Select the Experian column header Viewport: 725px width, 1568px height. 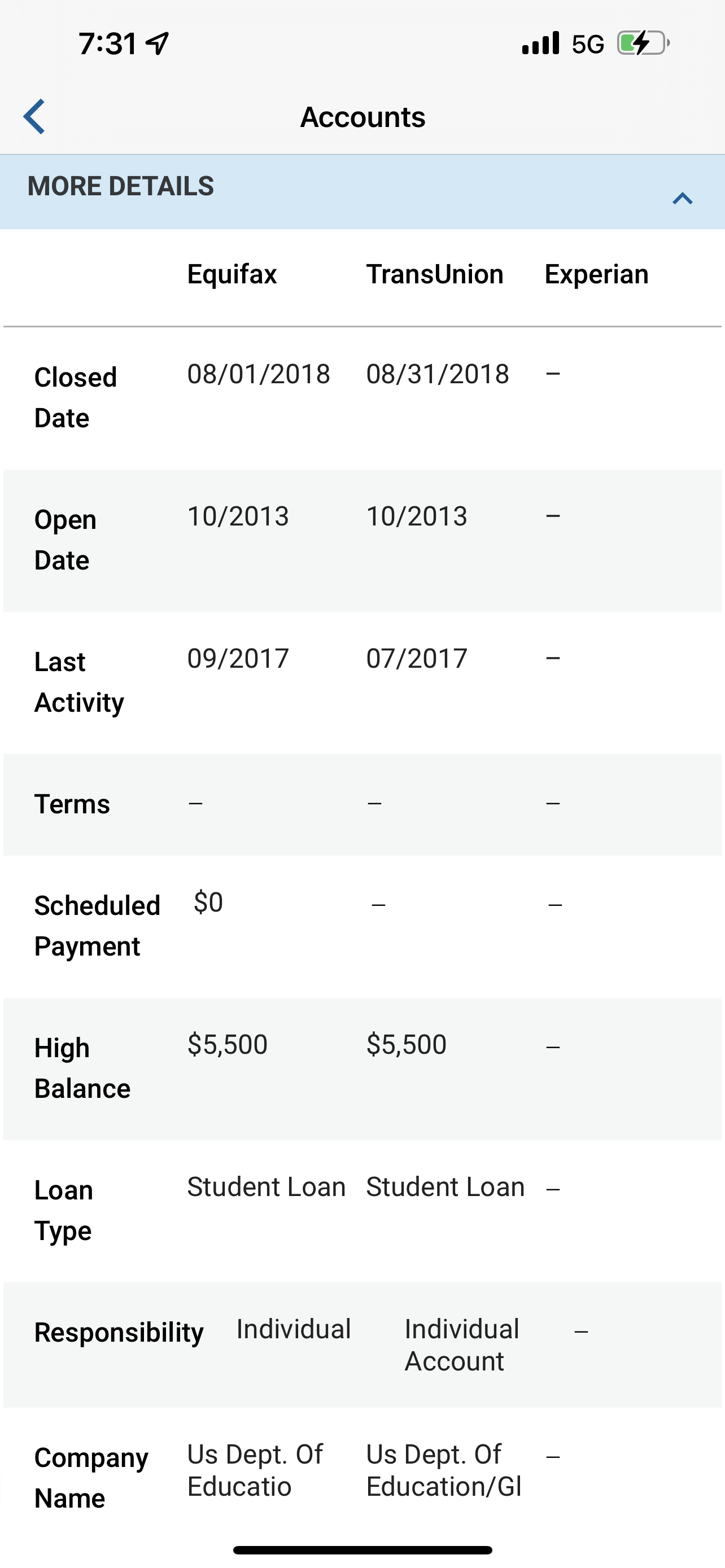pyautogui.click(x=597, y=274)
